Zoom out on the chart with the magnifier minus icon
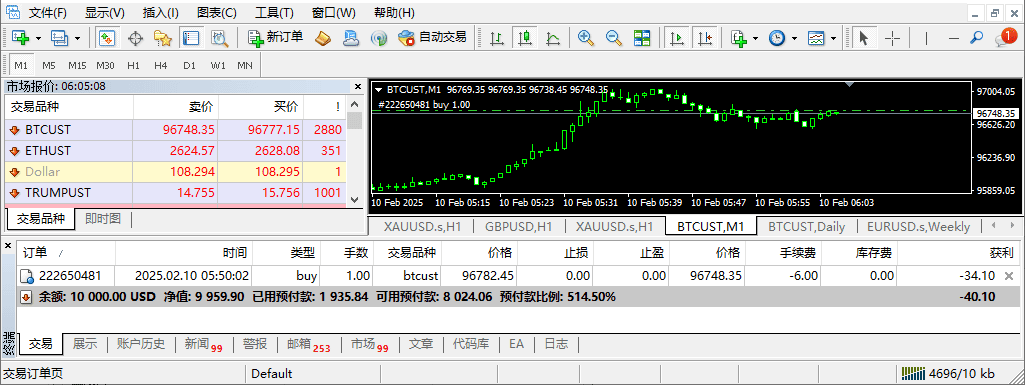Screen dimensions: 1025x385 614,38
